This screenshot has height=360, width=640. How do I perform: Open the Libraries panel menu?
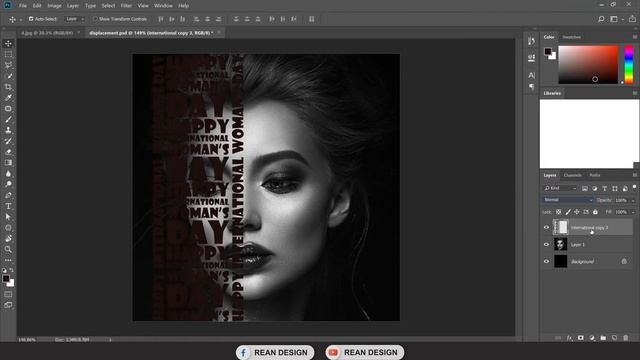pos(635,93)
